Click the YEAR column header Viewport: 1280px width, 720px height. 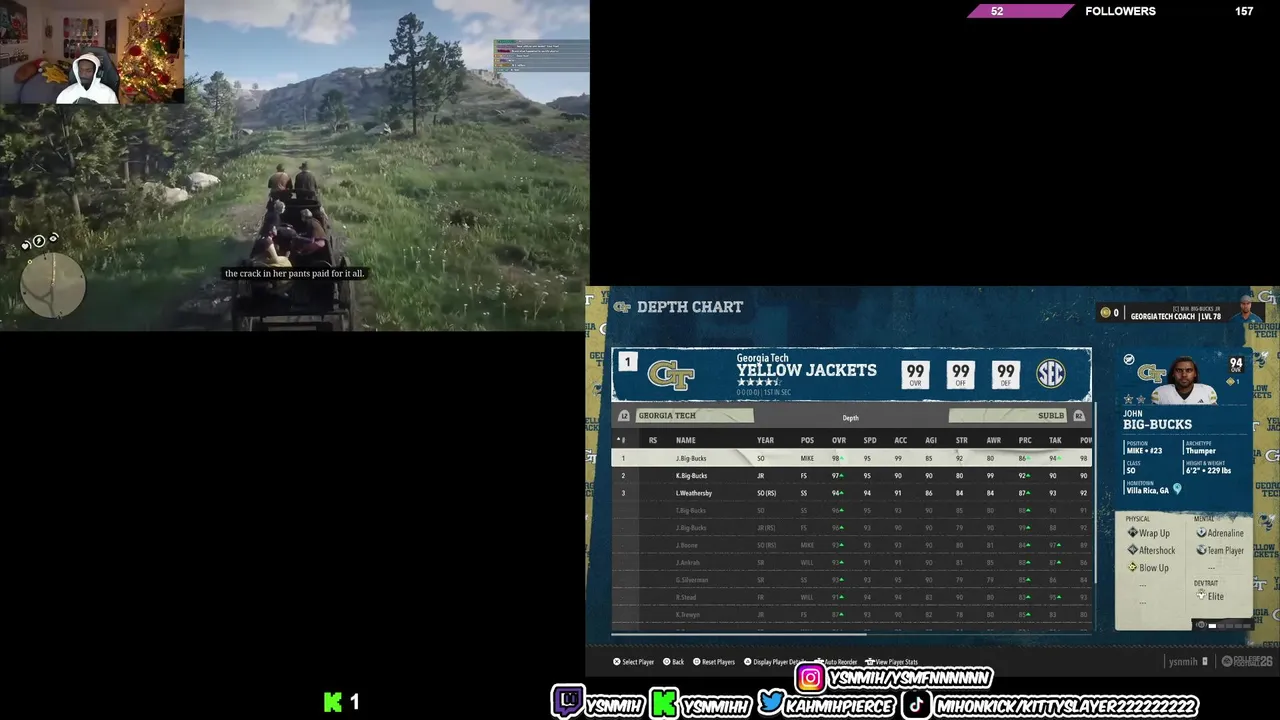pos(765,440)
